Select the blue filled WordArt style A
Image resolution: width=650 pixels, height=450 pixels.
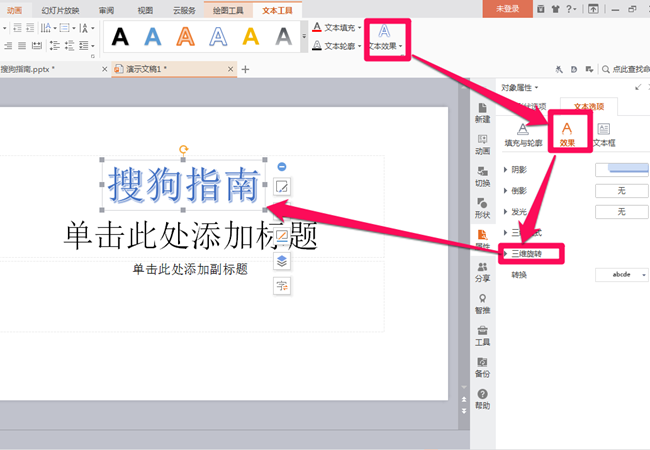point(153,36)
